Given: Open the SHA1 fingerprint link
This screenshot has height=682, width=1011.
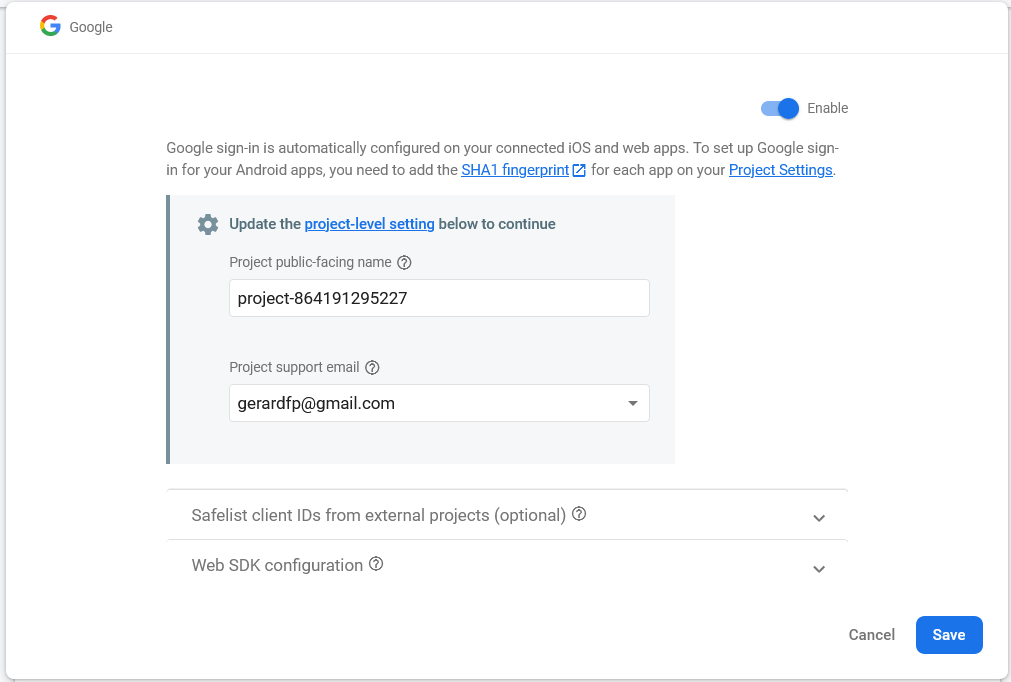Looking at the screenshot, I should click(515, 170).
